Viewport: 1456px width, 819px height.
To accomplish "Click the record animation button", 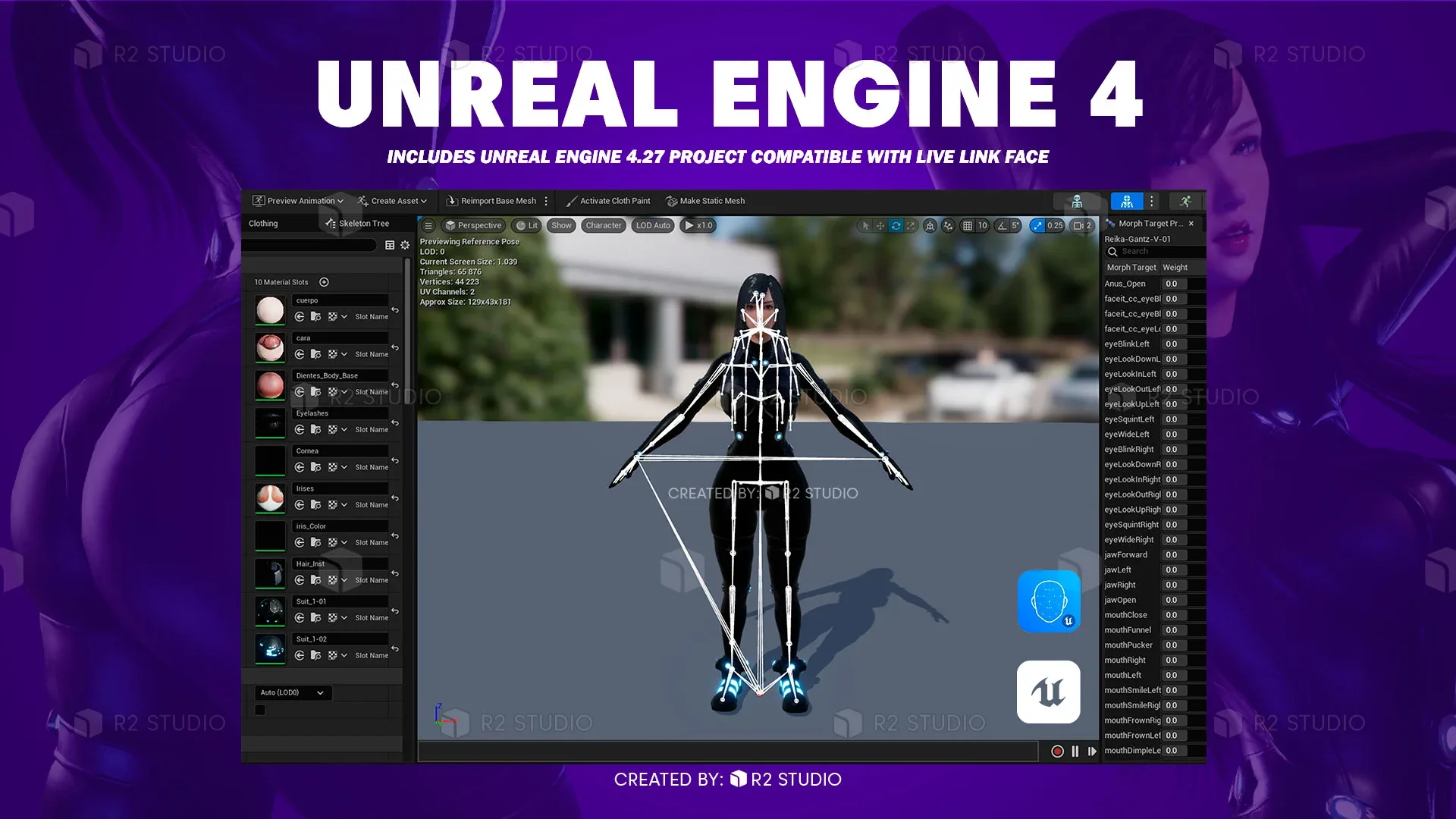I will click(1057, 751).
